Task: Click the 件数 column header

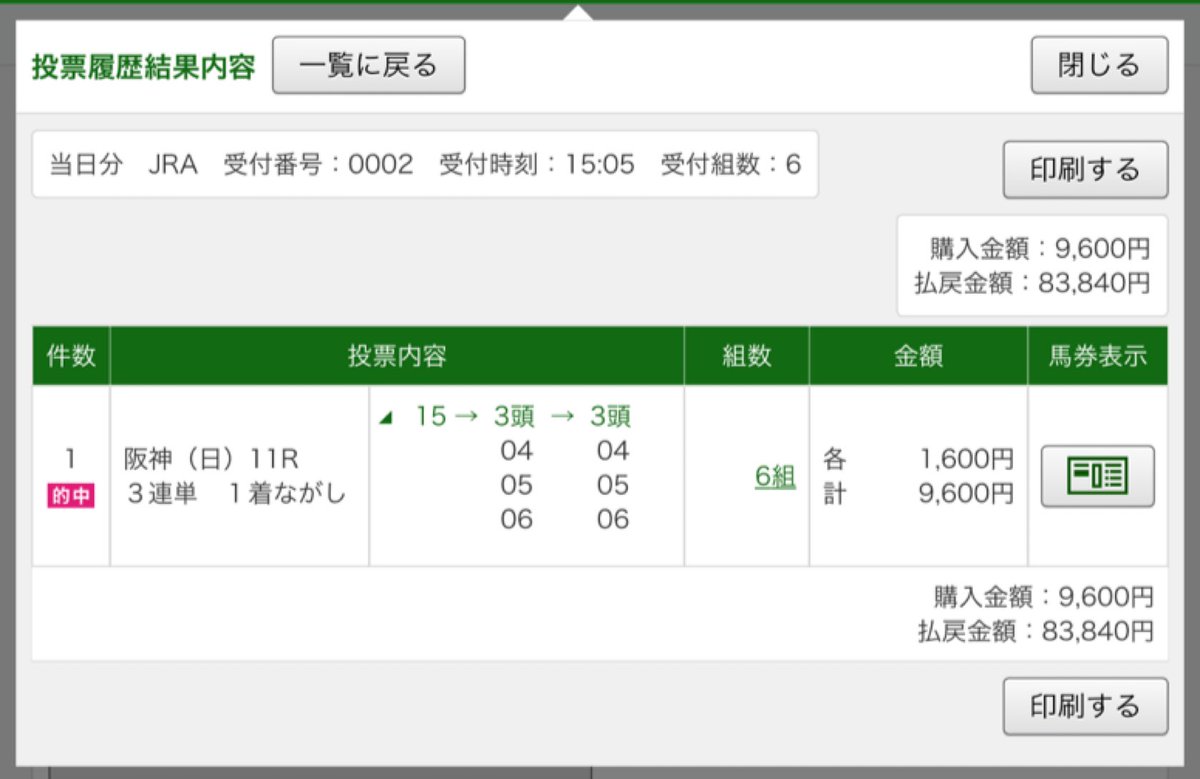Action: [x=71, y=356]
